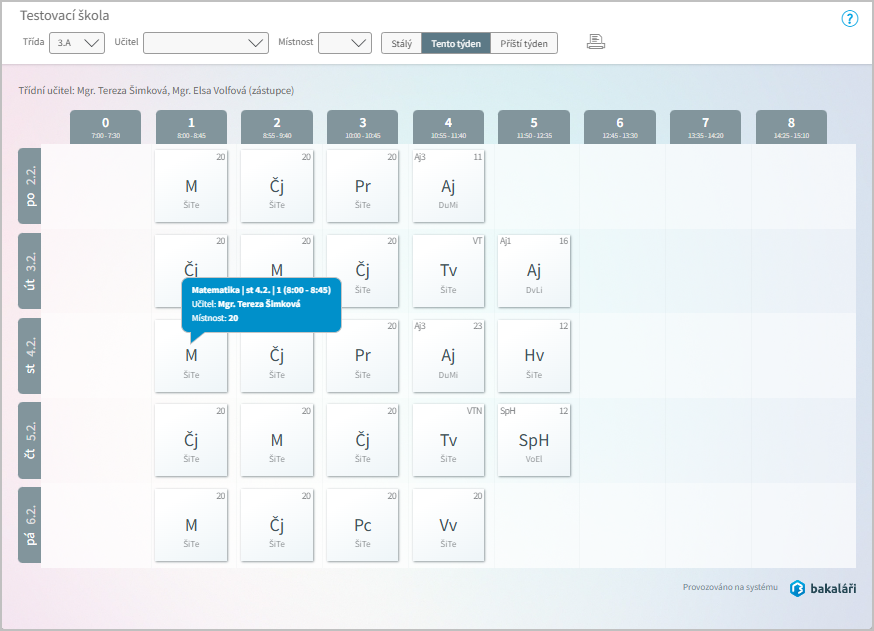Click period 5 column header
Screen dimensions: 874x631
534,127
